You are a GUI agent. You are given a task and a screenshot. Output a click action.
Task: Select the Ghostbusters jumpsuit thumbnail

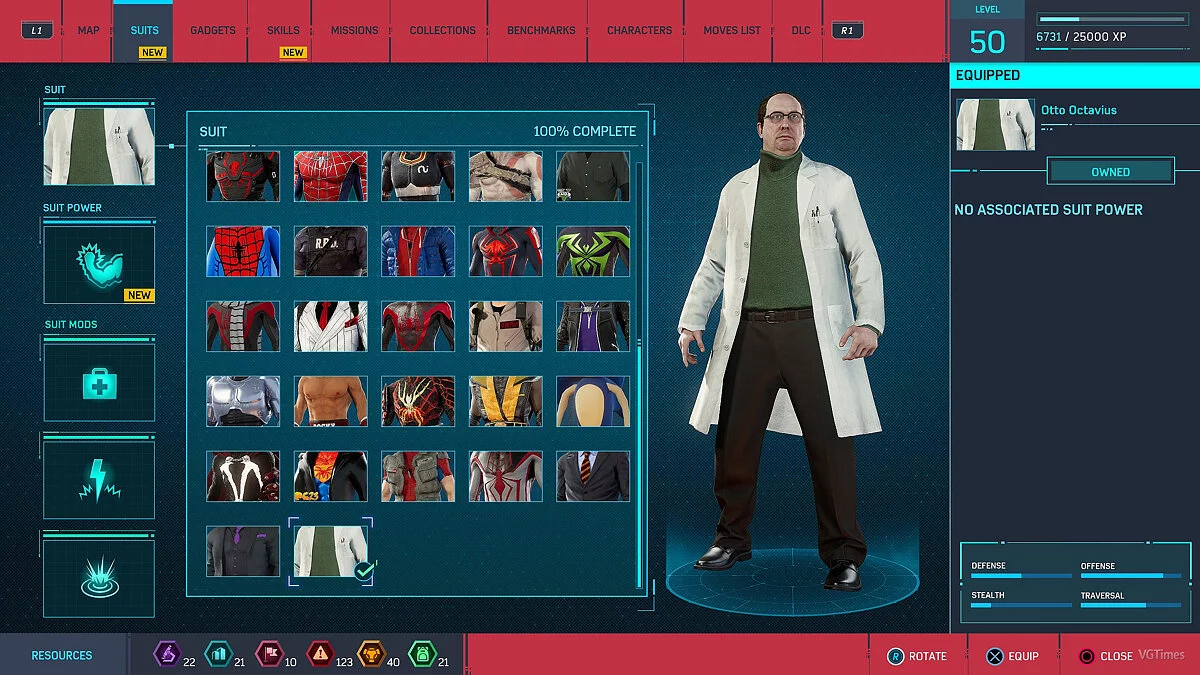pyautogui.click(x=506, y=326)
